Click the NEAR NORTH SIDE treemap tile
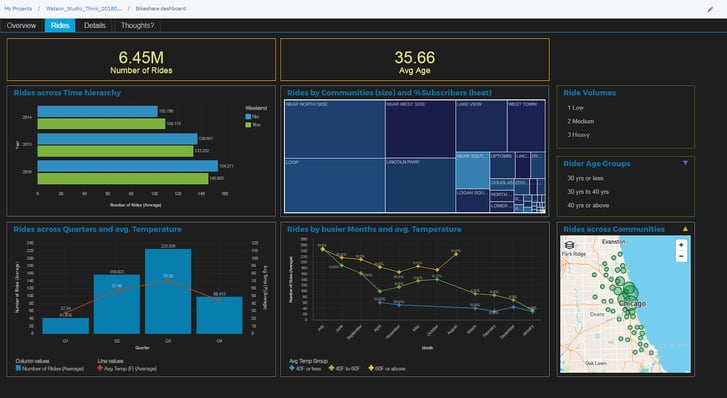The width and height of the screenshot is (727, 398). pyautogui.click(x=335, y=129)
